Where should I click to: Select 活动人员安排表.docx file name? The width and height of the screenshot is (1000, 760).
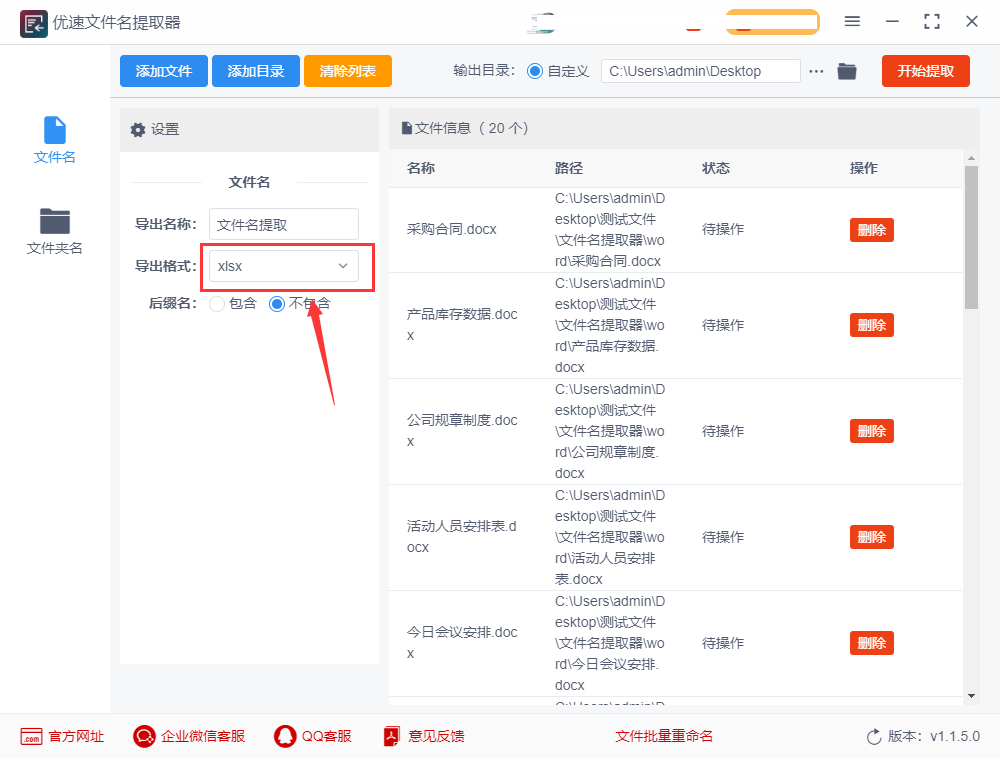coord(462,536)
